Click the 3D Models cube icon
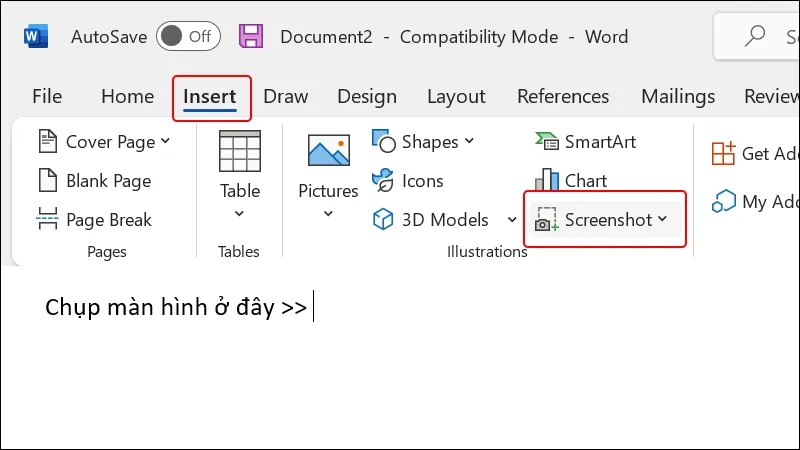 pyautogui.click(x=383, y=219)
